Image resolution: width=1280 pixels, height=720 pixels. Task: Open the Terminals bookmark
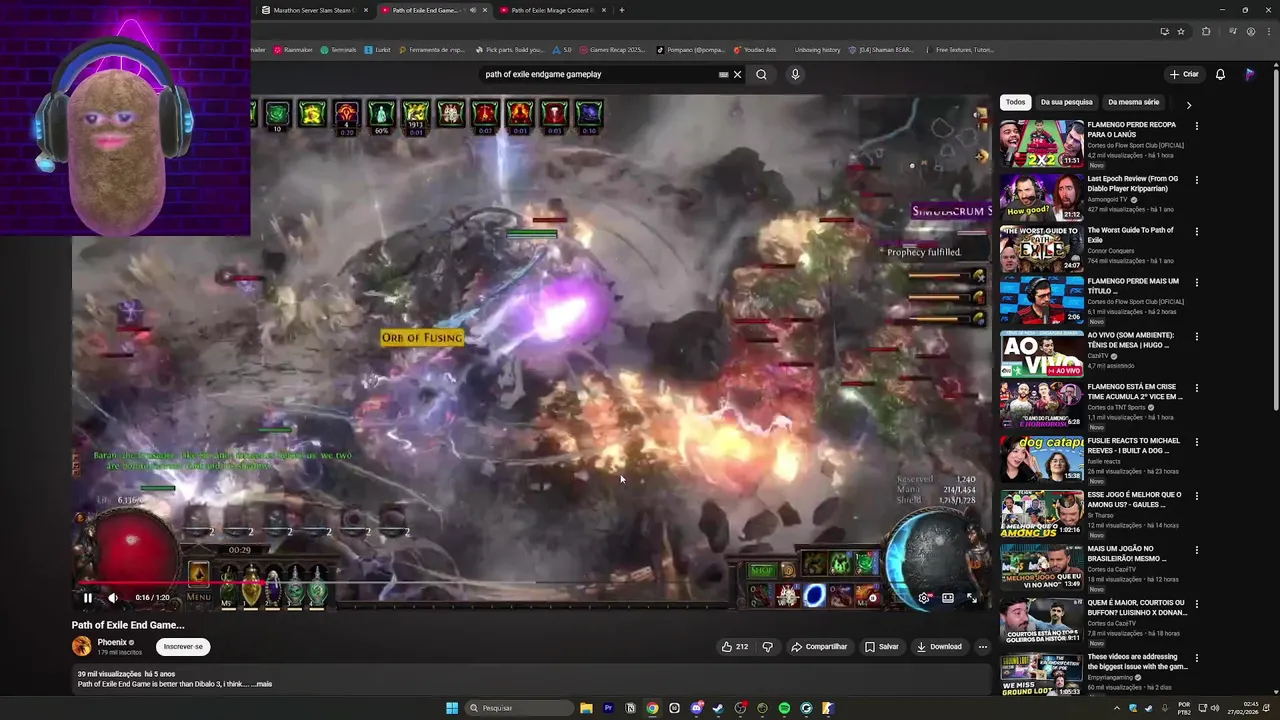coord(338,49)
